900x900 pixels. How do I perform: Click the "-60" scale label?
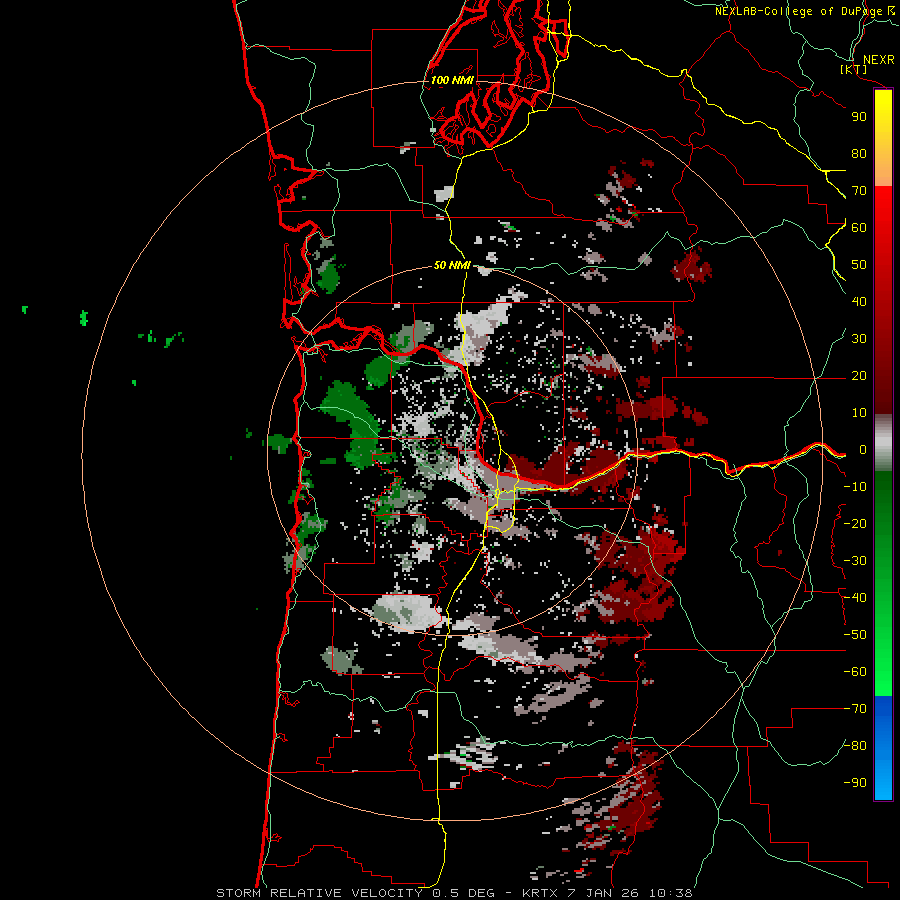[x=855, y=672]
